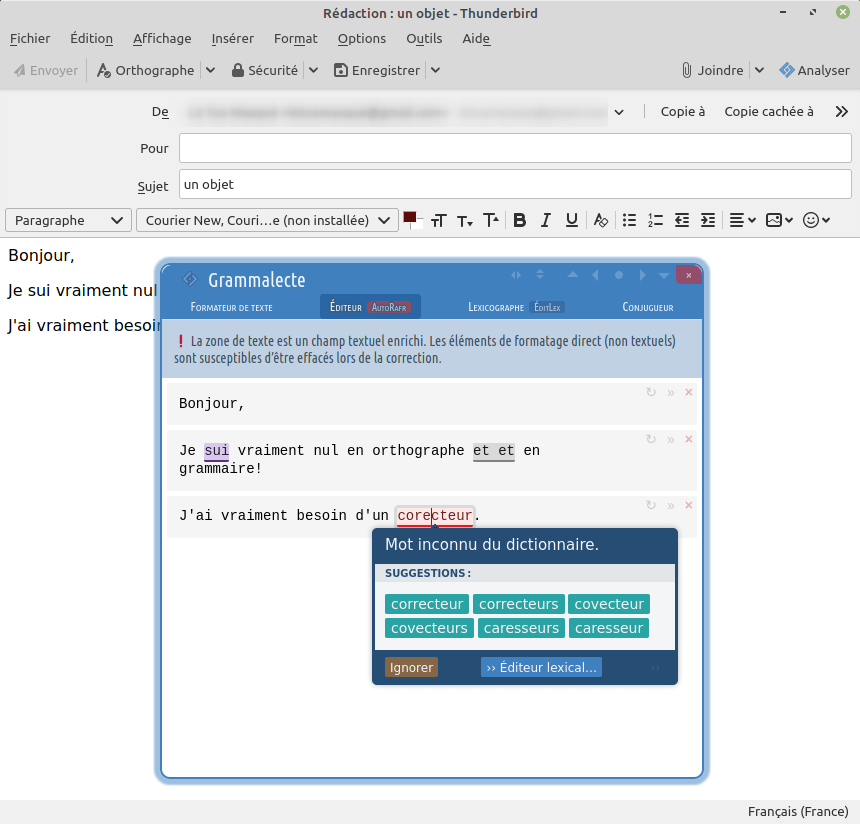Choose suggestion 'correcteurs'
Screen dimensions: 860x824
pyautogui.click(x=518, y=604)
